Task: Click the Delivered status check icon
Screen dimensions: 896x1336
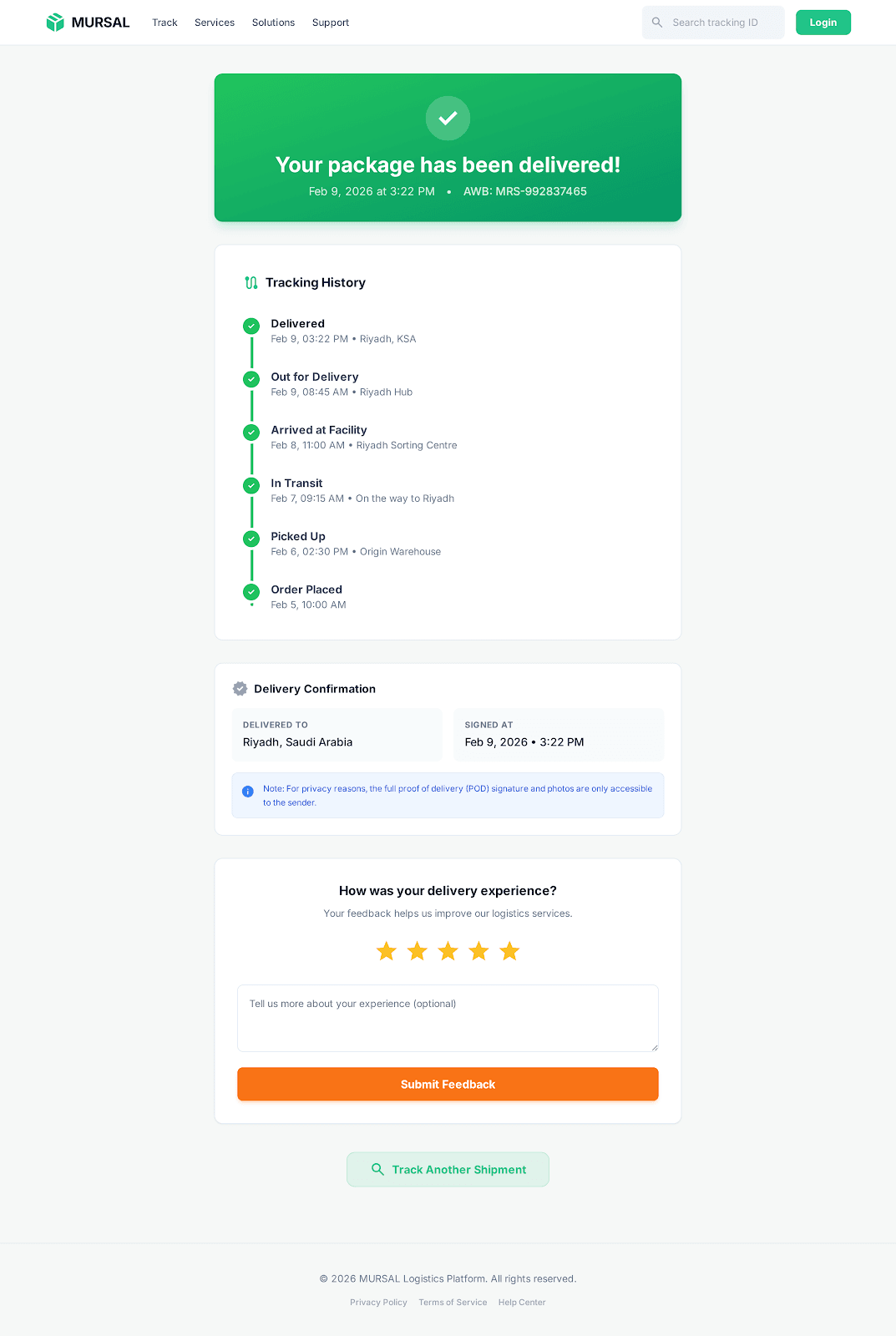Action: pyautogui.click(x=251, y=326)
